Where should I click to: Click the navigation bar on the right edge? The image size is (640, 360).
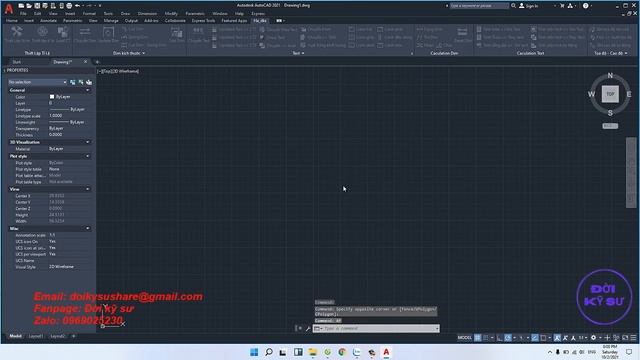click(631, 173)
